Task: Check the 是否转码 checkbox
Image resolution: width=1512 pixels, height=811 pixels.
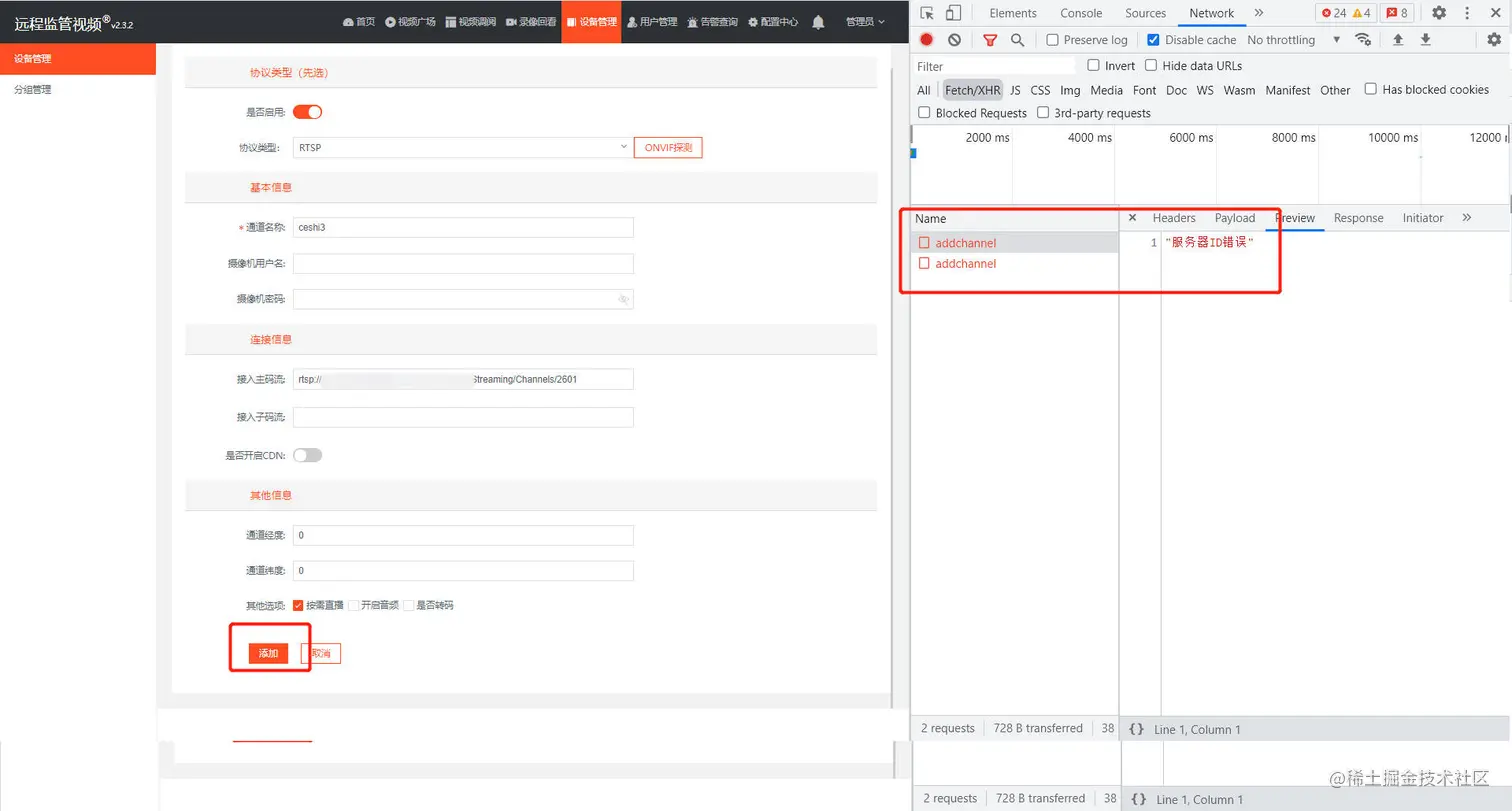Action: tap(408, 605)
